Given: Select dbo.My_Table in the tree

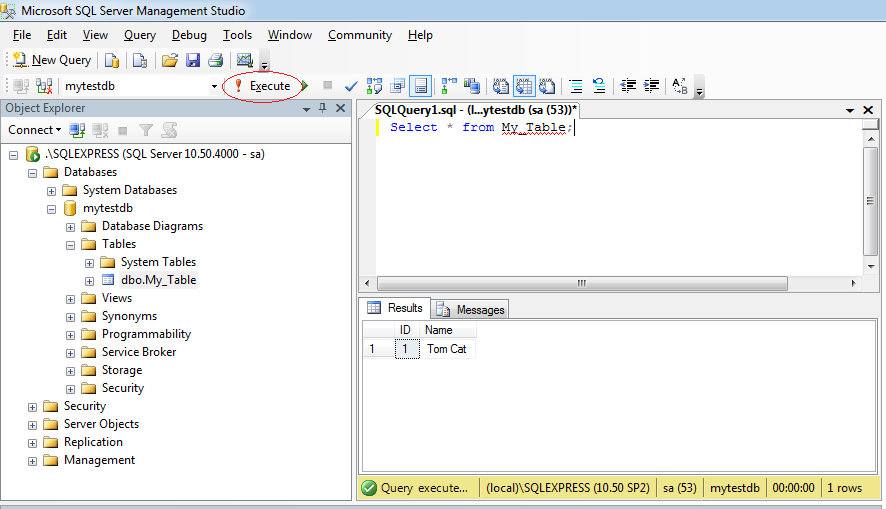Looking at the screenshot, I should [158, 280].
